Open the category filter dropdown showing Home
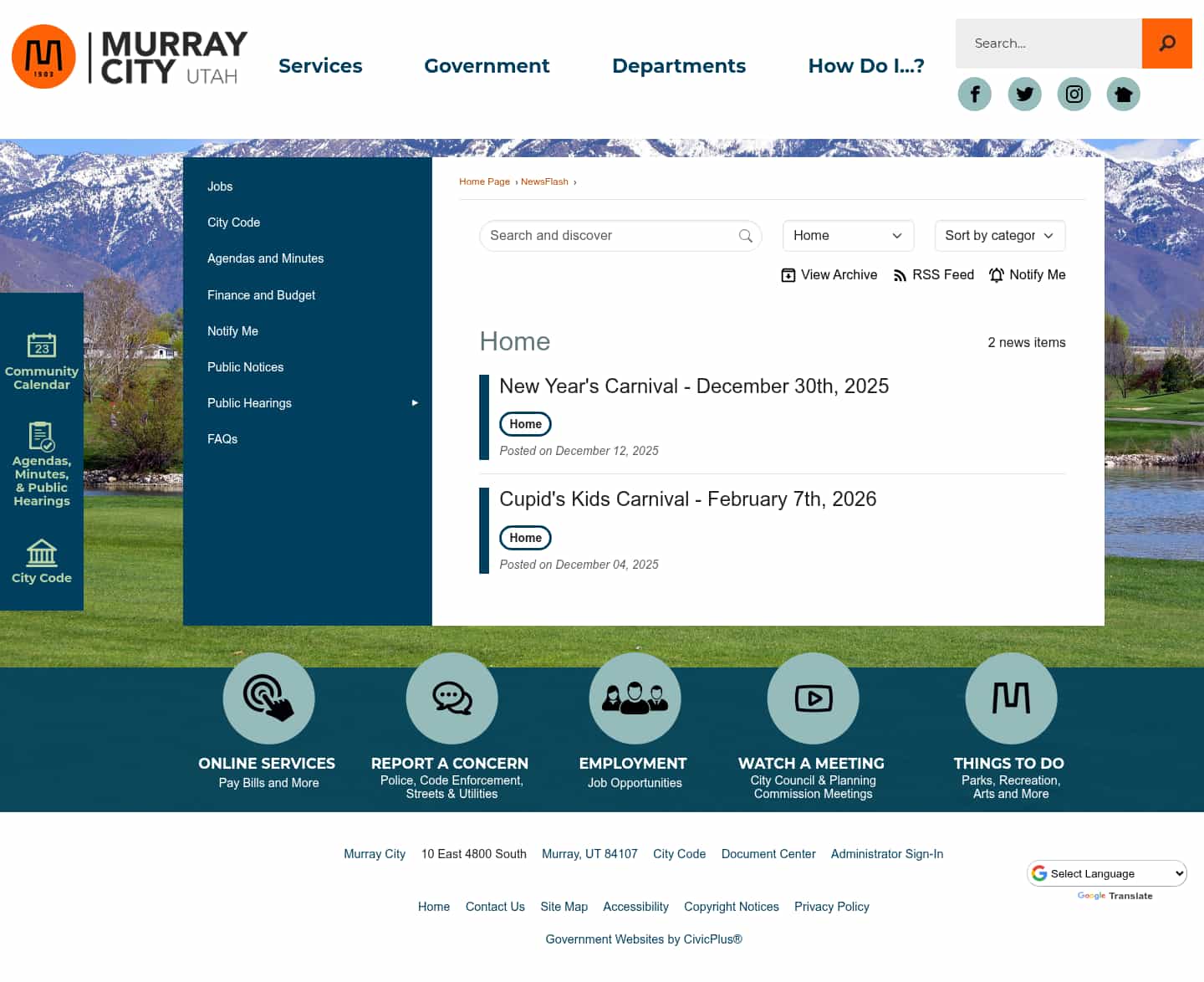 848,235
